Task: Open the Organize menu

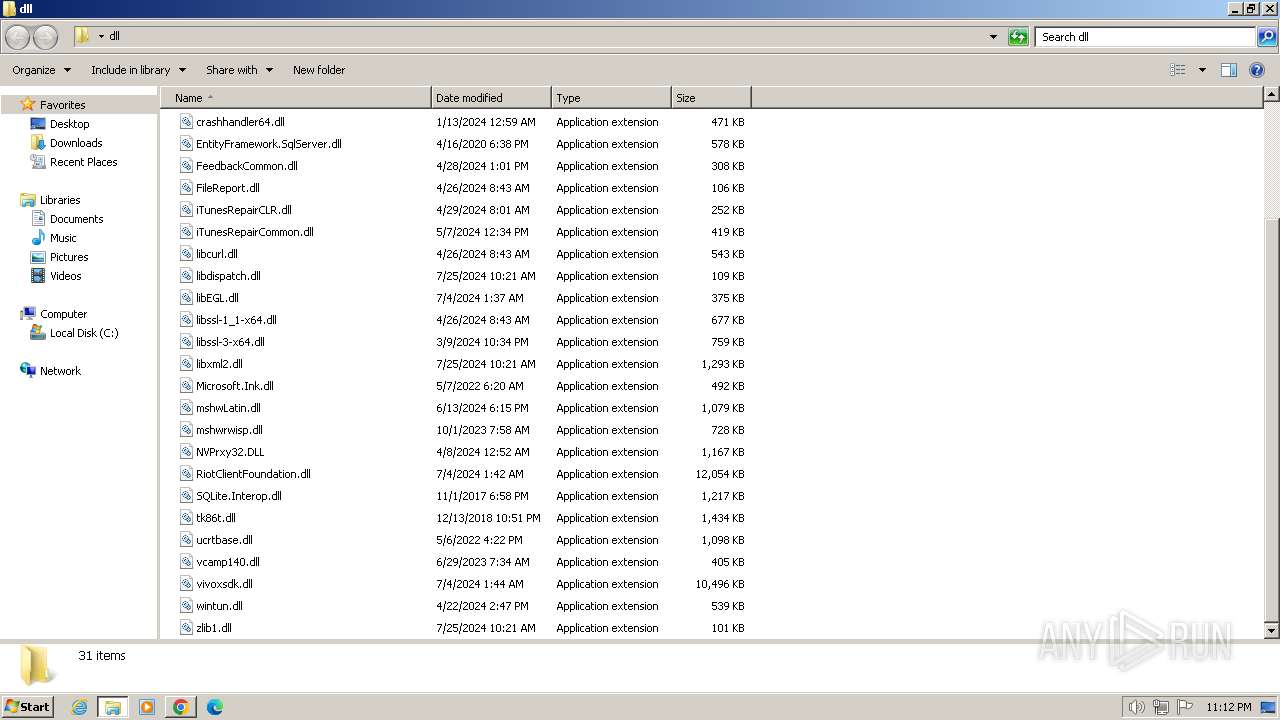Action: [41, 70]
